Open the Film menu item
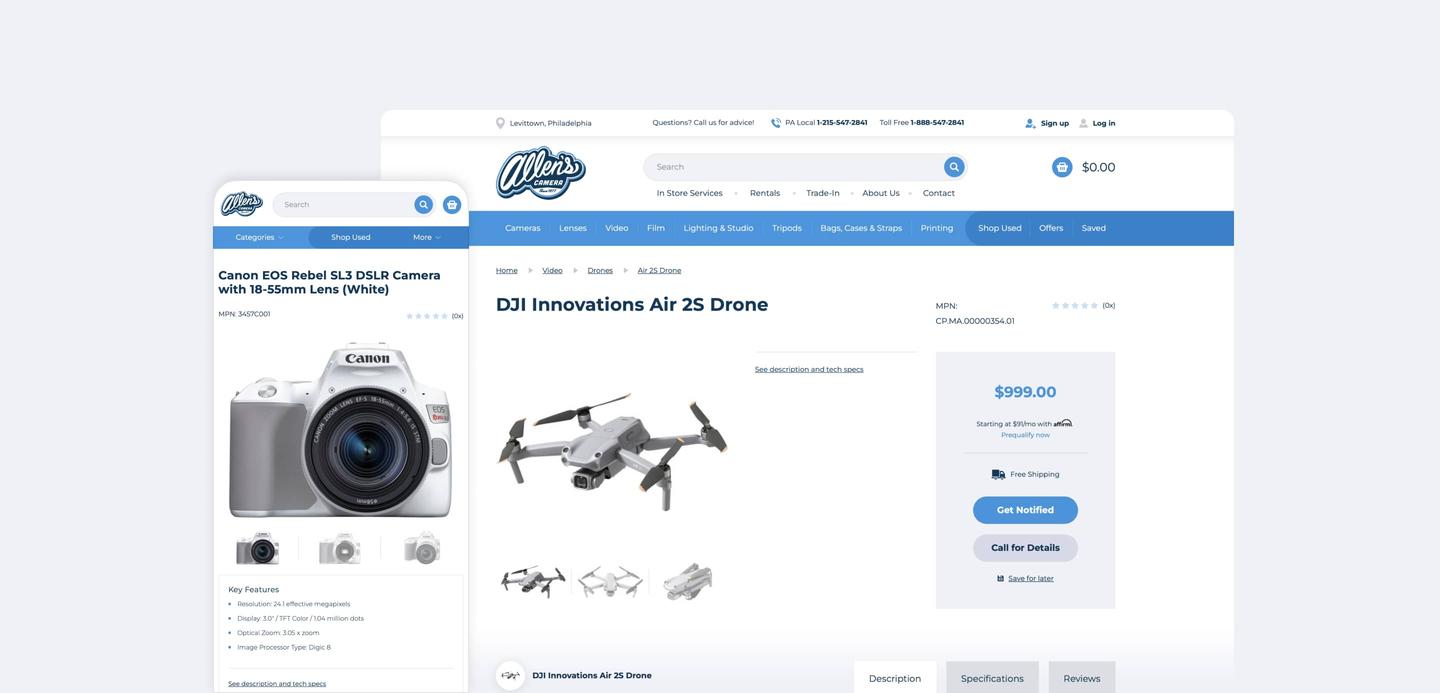This screenshot has height=693, width=1440. 656,228
